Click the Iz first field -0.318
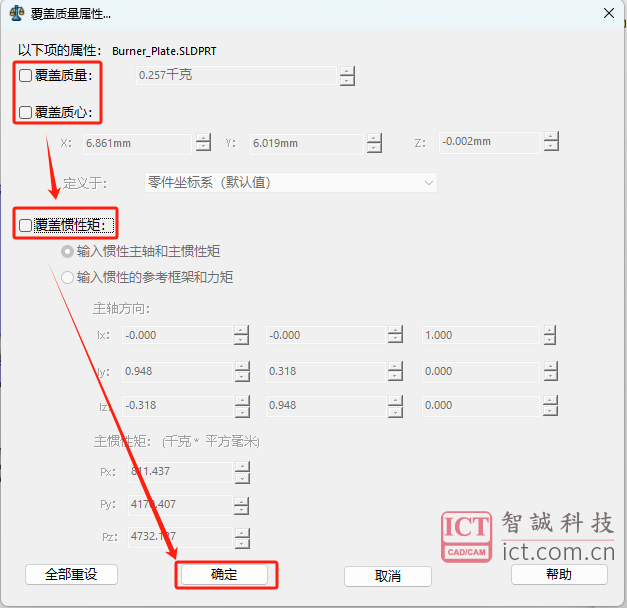The height and width of the screenshot is (608, 627). click(x=177, y=406)
